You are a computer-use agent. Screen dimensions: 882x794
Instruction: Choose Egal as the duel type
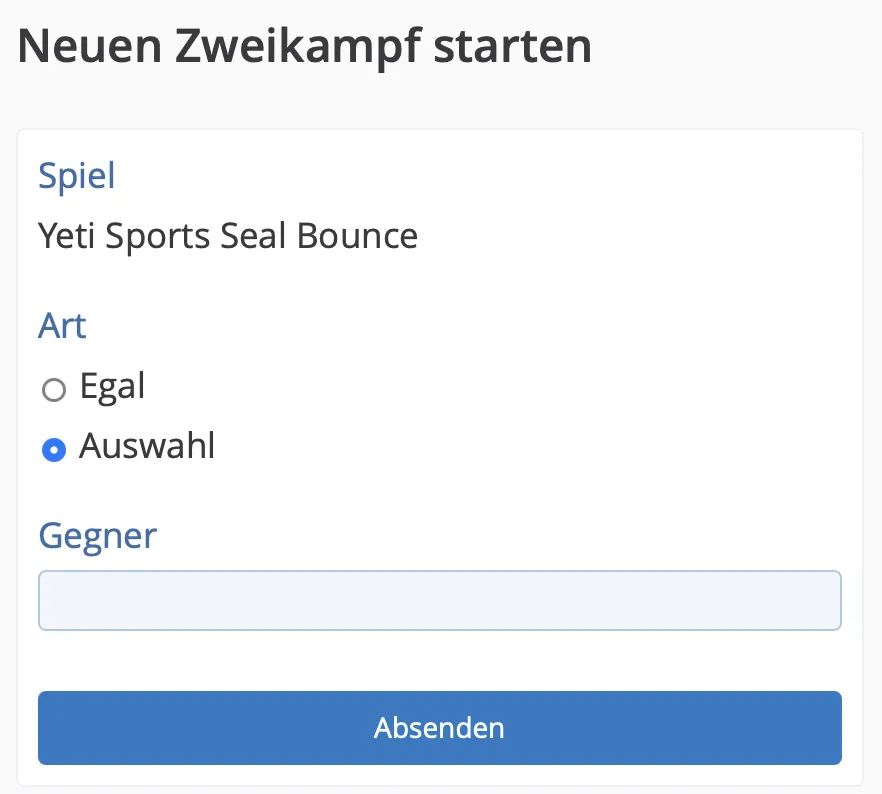click(53, 390)
